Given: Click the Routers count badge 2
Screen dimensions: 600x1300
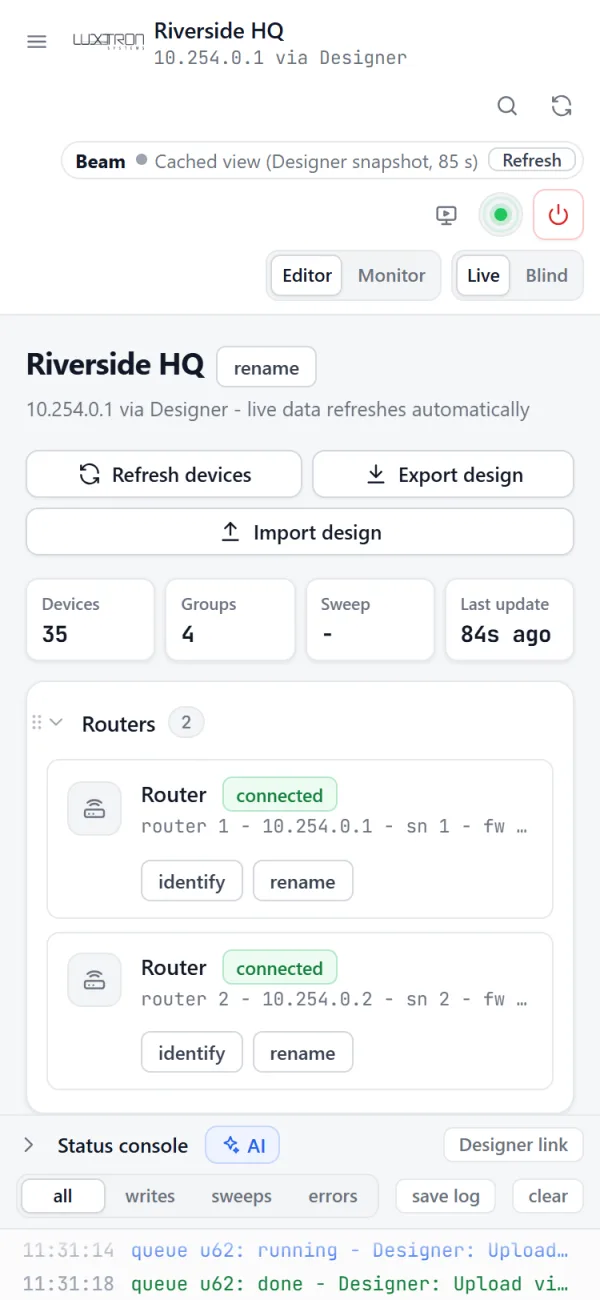Looking at the screenshot, I should point(186,722).
